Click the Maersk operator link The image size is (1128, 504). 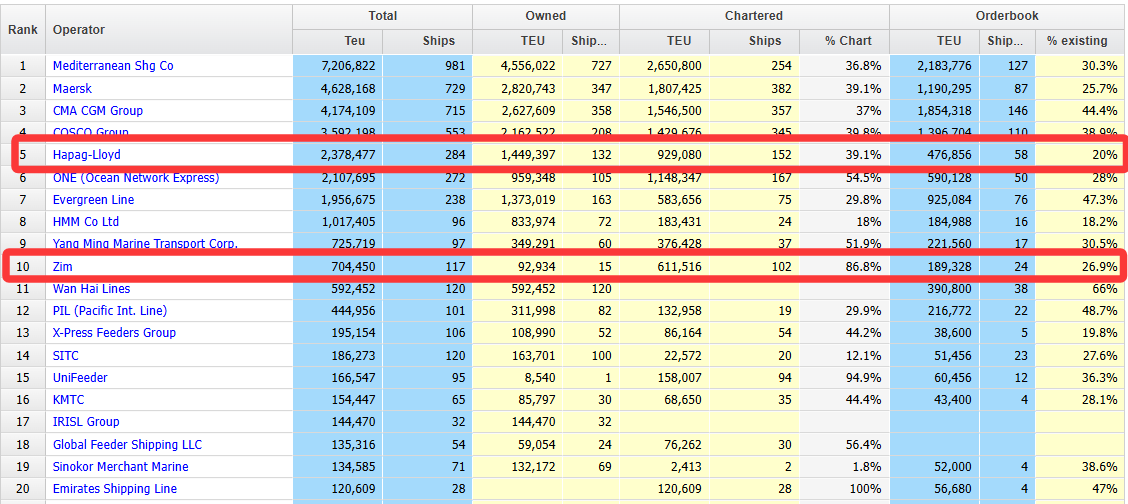tap(74, 88)
